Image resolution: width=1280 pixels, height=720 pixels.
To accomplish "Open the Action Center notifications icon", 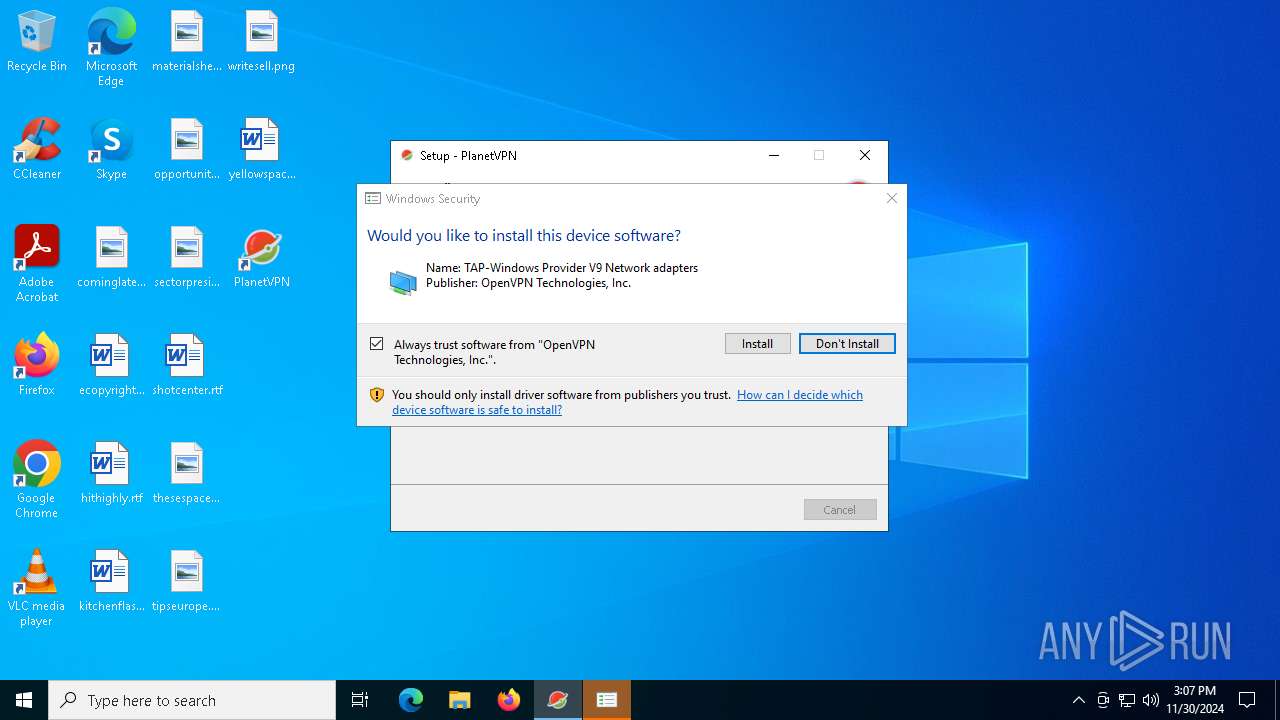I will (1247, 700).
